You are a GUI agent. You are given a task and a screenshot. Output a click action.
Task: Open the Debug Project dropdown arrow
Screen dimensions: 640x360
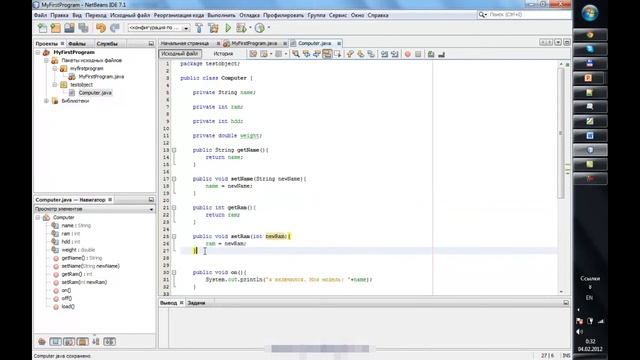coord(250,28)
